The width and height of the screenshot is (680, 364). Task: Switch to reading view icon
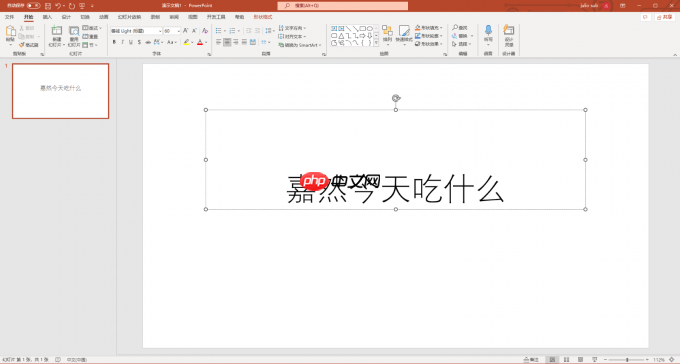[x=580, y=360]
